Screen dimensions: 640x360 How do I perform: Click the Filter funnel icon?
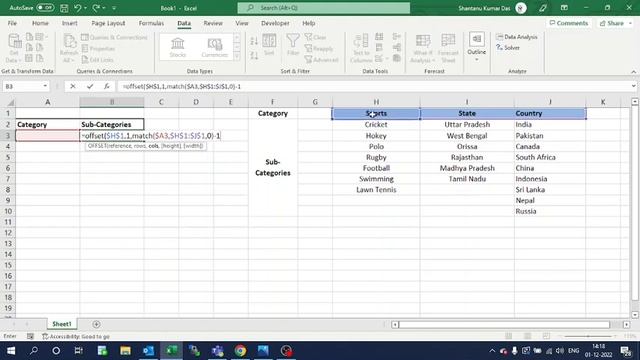[293, 45]
